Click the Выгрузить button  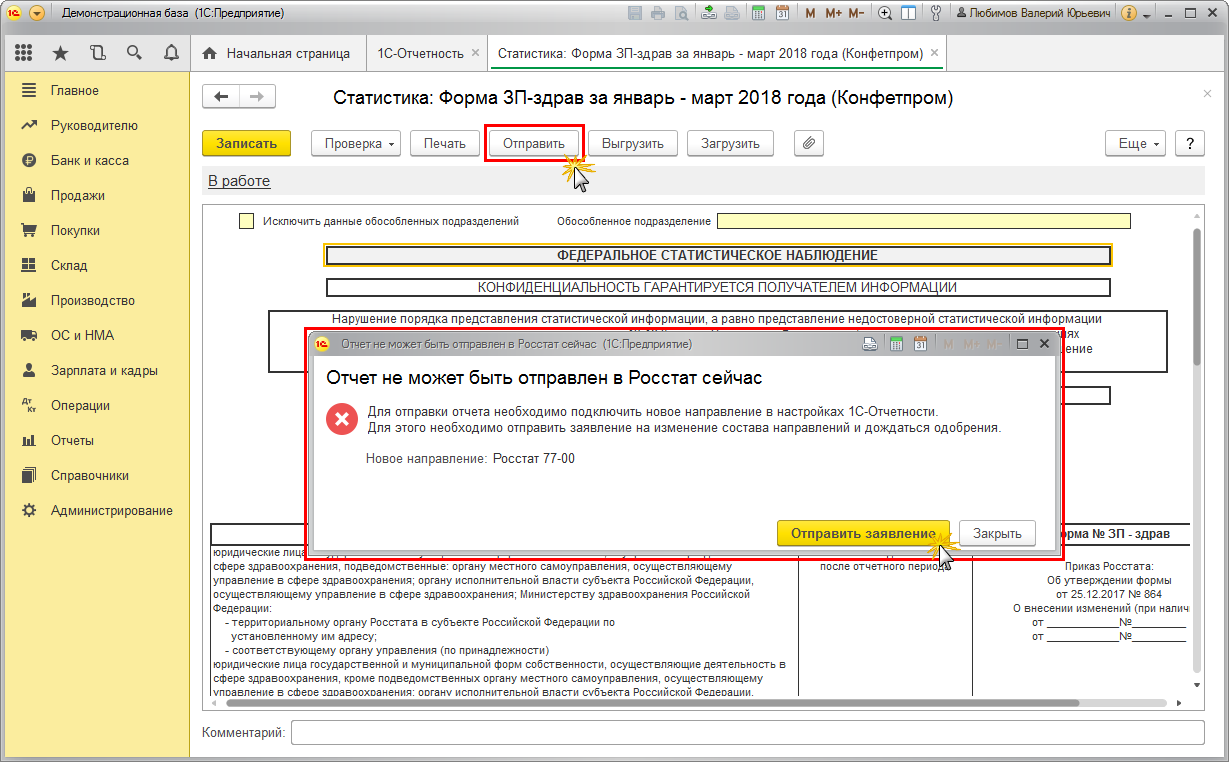click(633, 143)
